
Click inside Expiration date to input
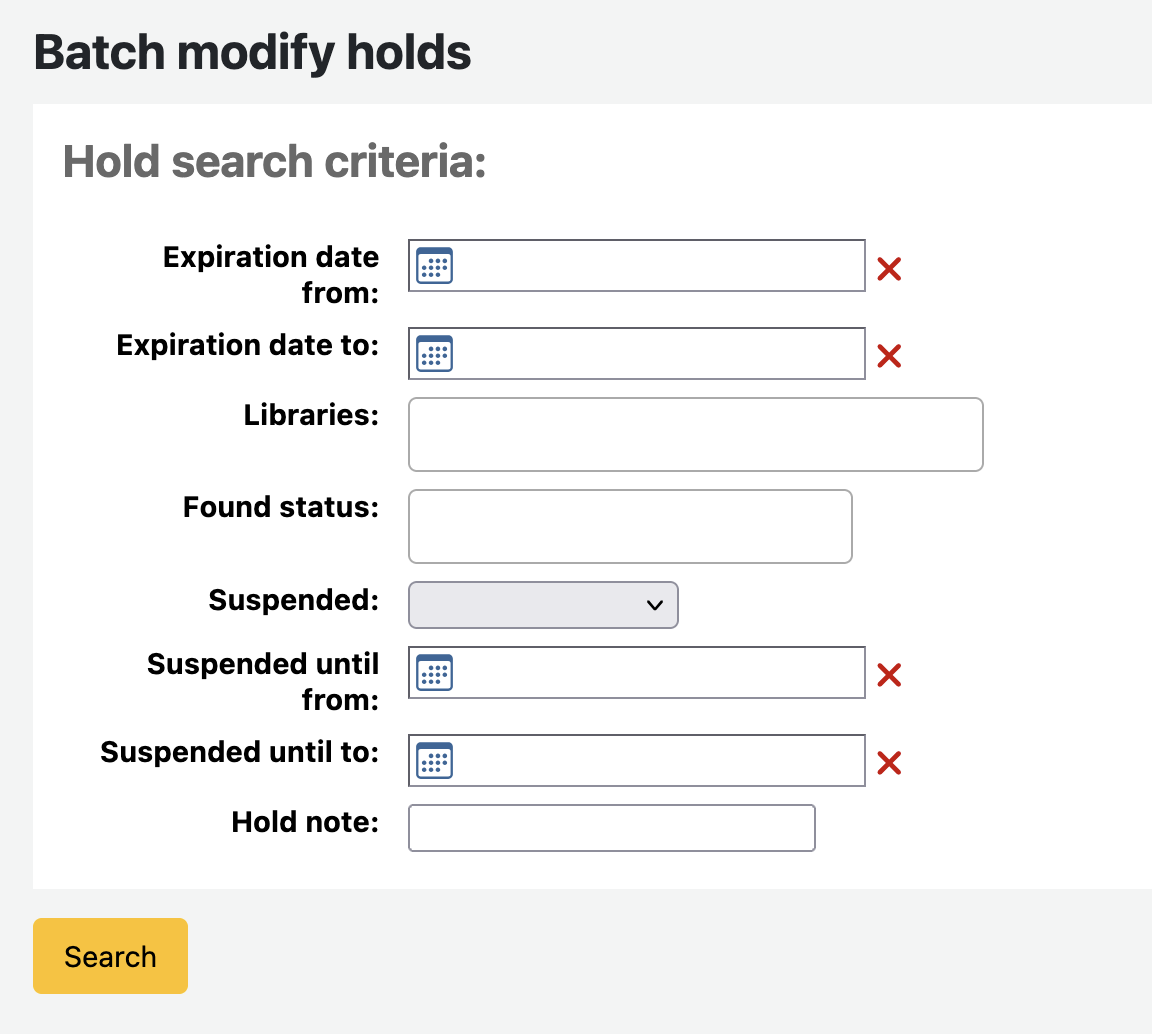pos(660,354)
